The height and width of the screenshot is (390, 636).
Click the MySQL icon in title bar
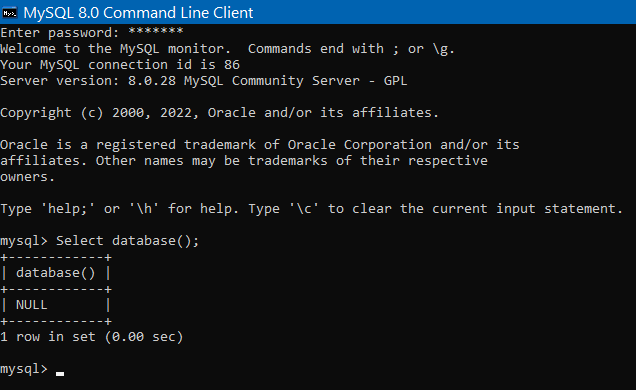point(10,13)
